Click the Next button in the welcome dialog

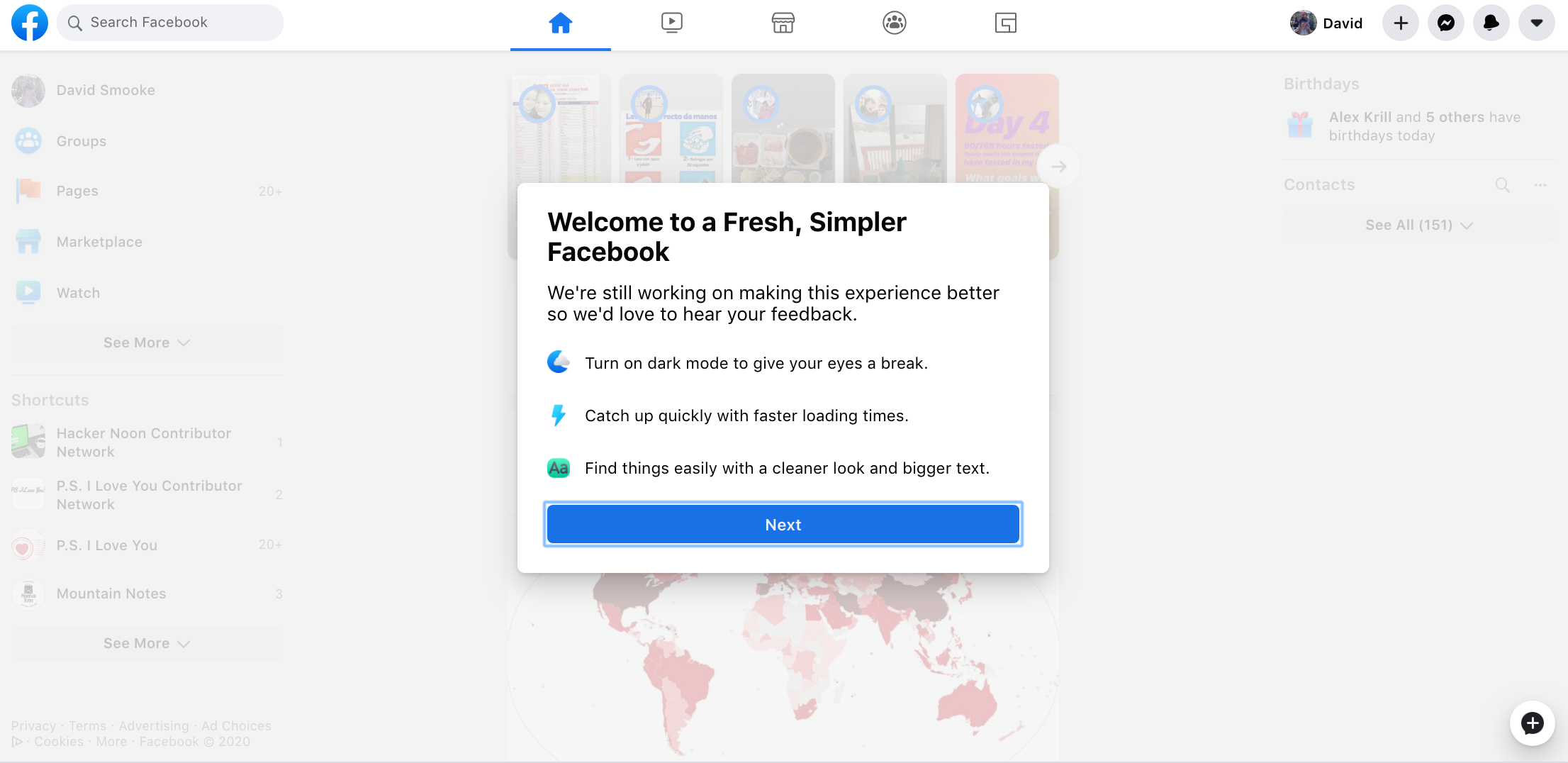783,524
